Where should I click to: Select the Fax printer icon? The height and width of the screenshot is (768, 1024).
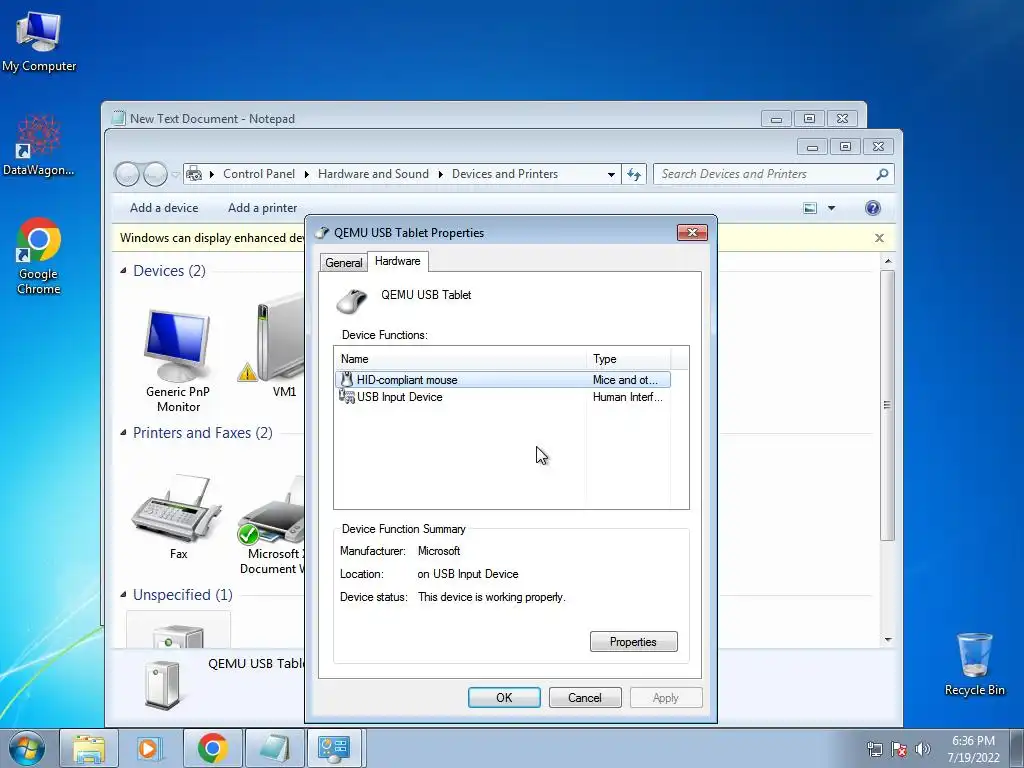tap(177, 517)
